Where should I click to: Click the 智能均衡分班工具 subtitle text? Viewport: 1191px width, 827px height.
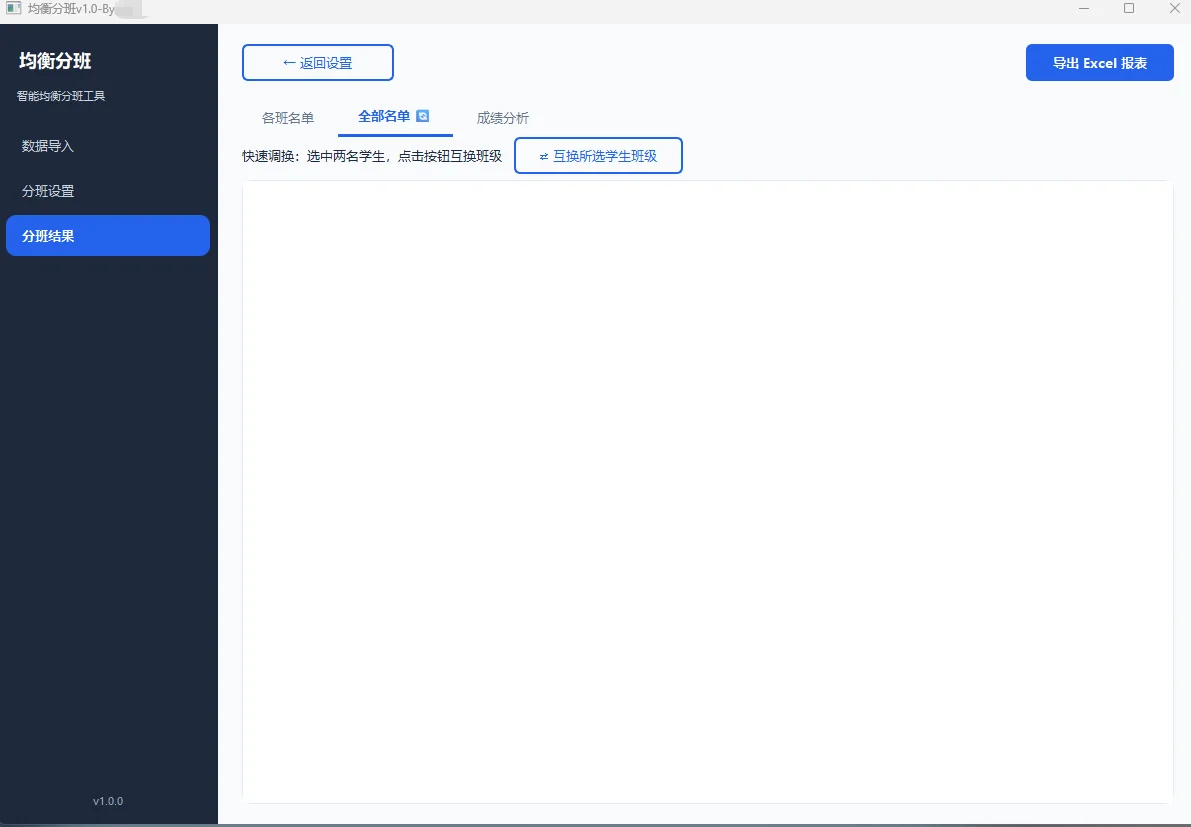[x=61, y=96]
